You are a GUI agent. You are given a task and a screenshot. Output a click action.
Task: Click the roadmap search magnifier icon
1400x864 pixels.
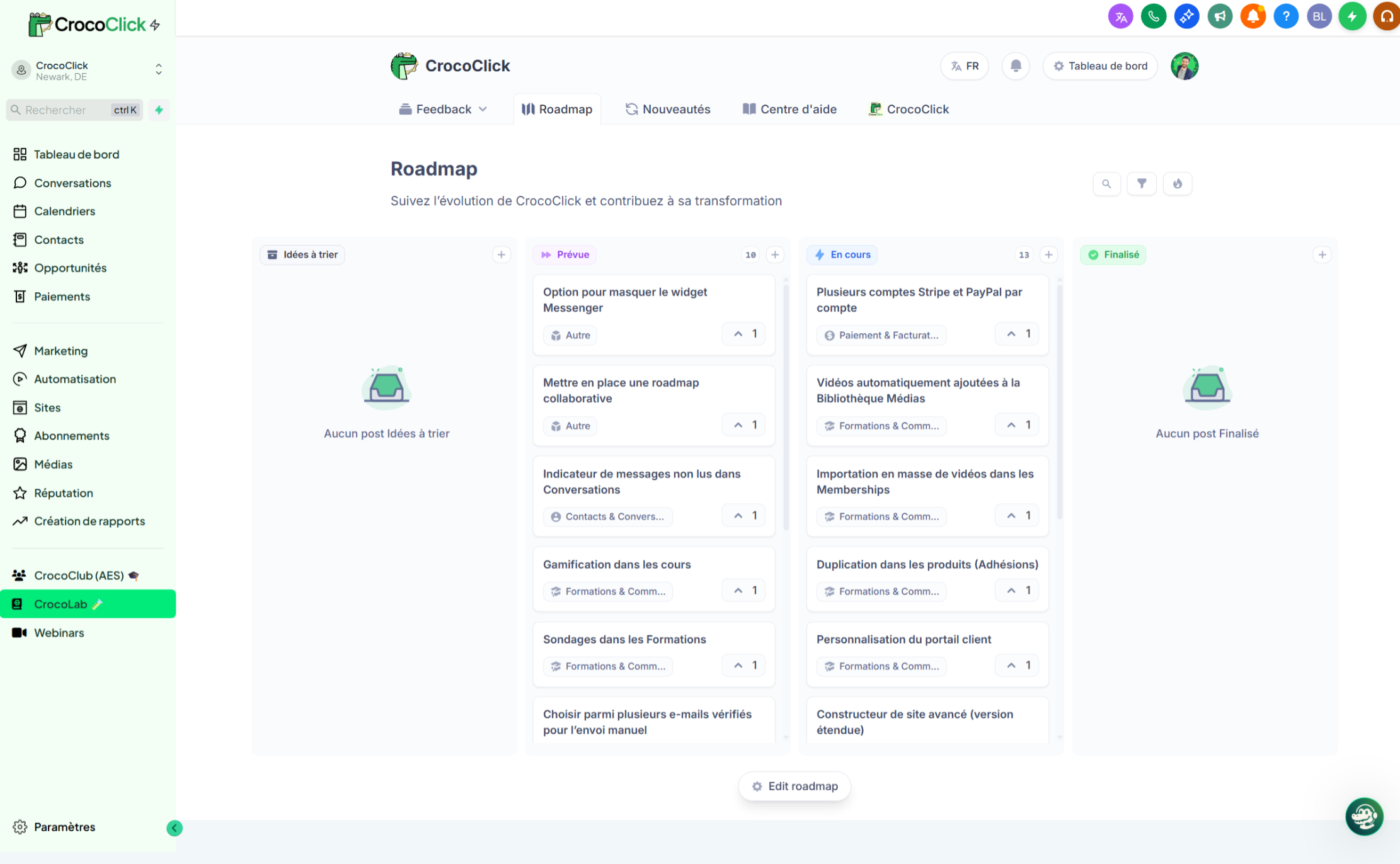click(x=1106, y=184)
